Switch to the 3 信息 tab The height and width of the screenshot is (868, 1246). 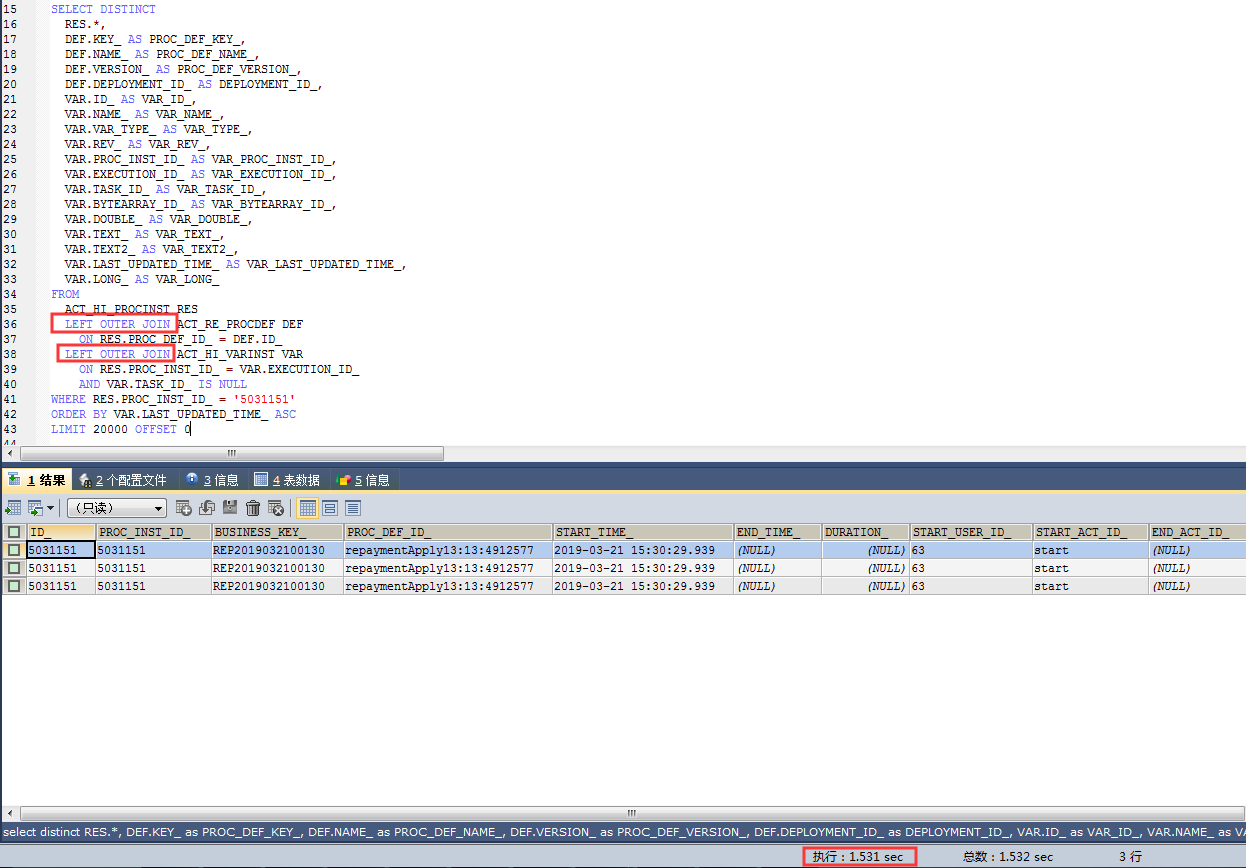[211, 479]
